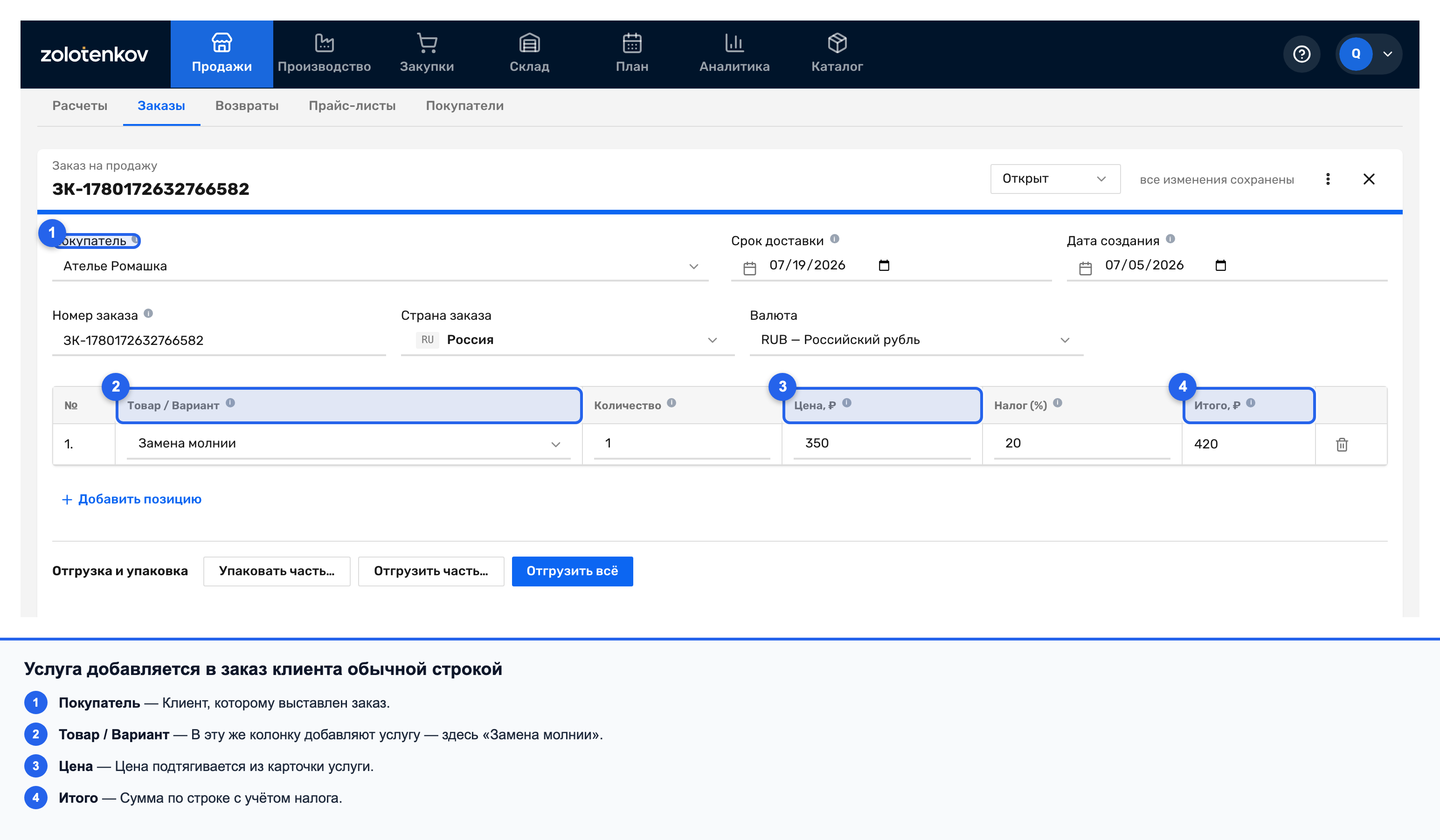The width and height of the screenshot is (1440, 840).
Task: Click Дата создания info icon
Action: click(1170, 239)
